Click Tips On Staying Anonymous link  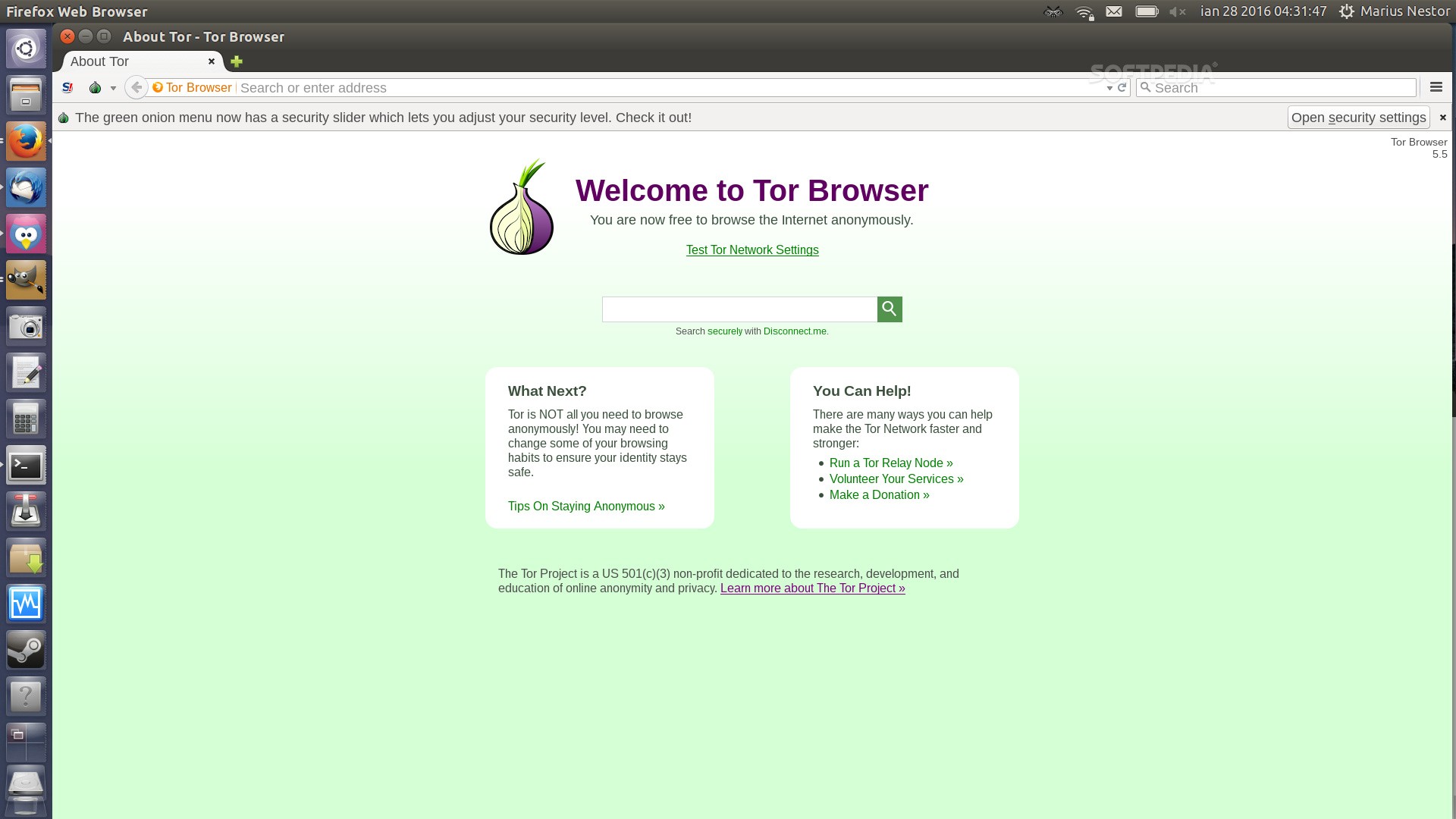coord(586,506)
